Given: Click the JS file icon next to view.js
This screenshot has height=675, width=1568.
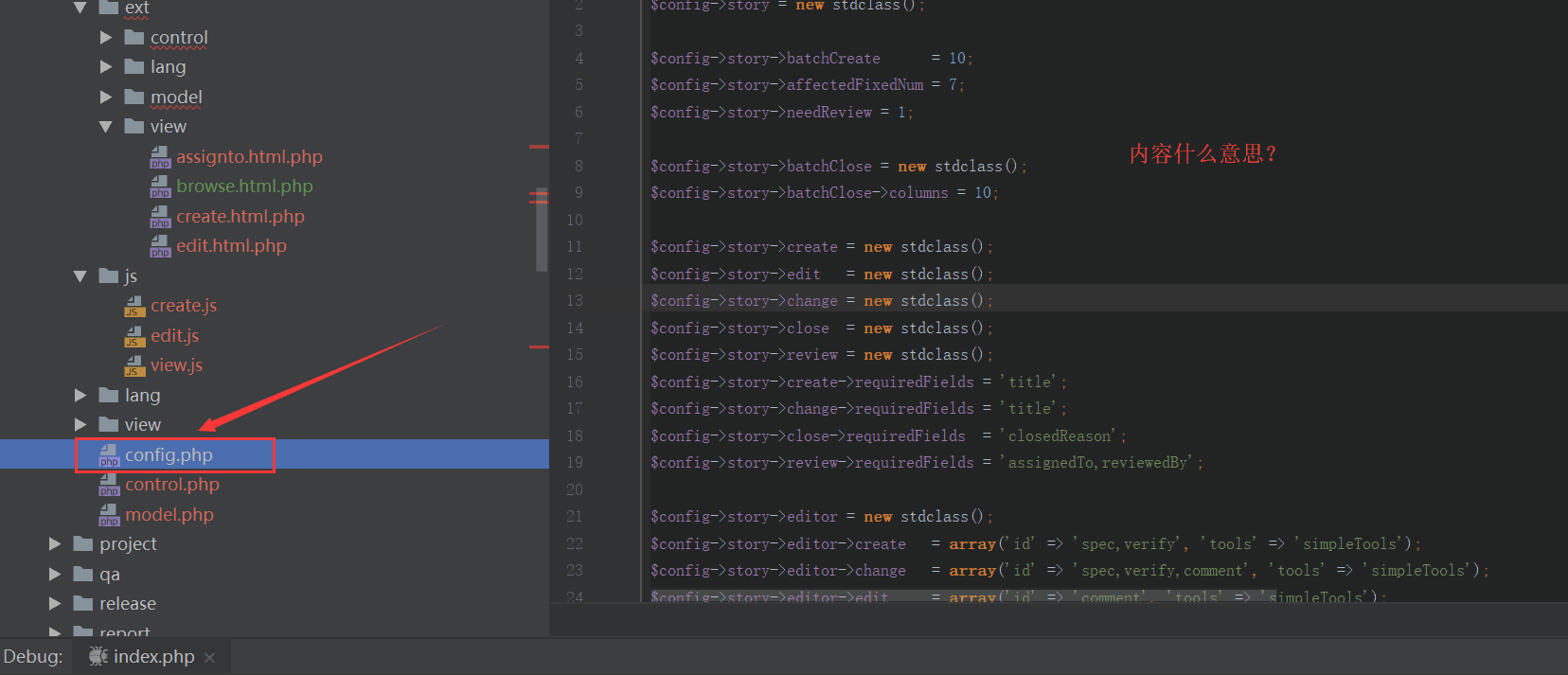Looking at the screenshot, I should pos(134,365).
